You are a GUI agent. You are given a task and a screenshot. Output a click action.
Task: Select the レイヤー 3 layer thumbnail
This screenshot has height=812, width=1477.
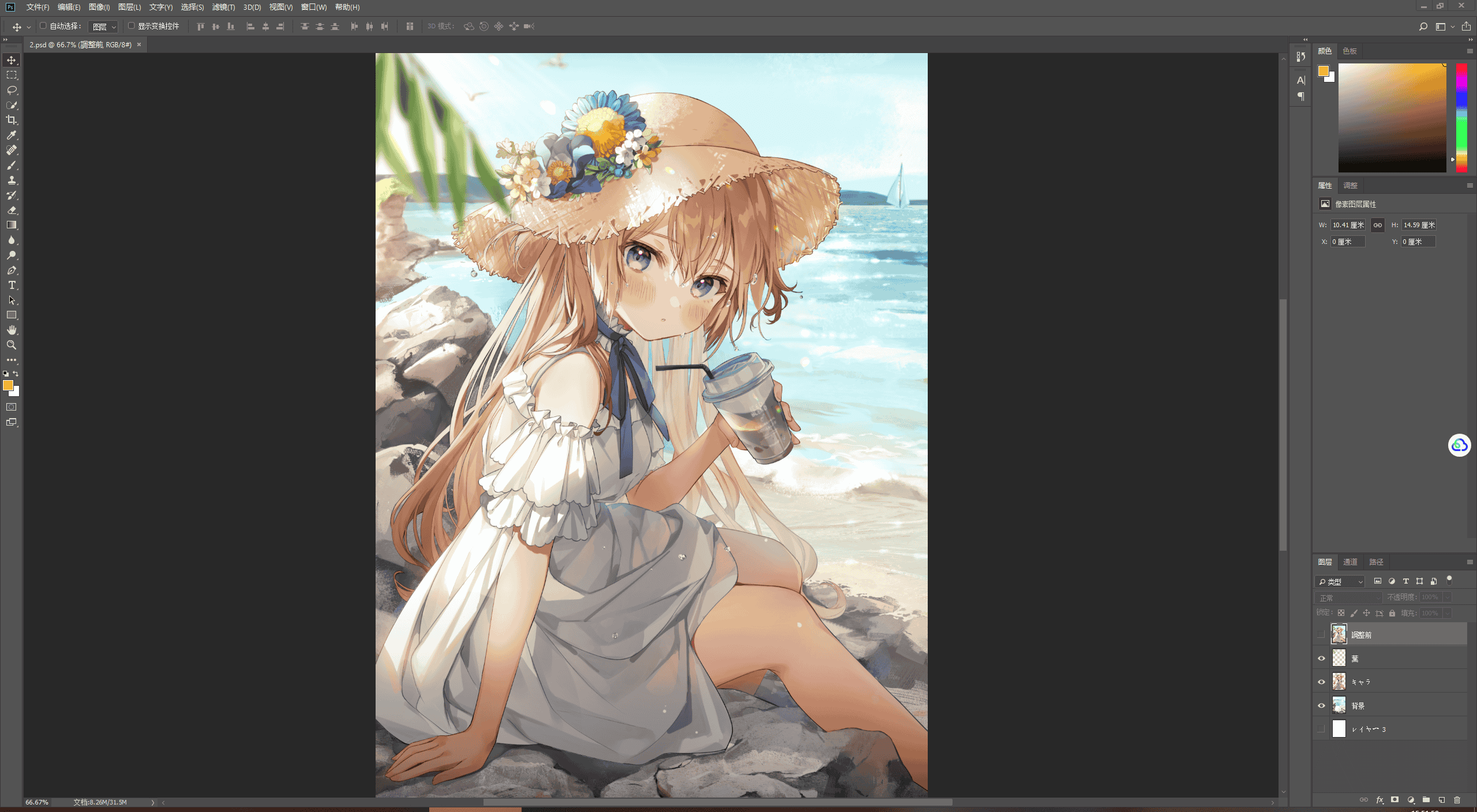1339,729
